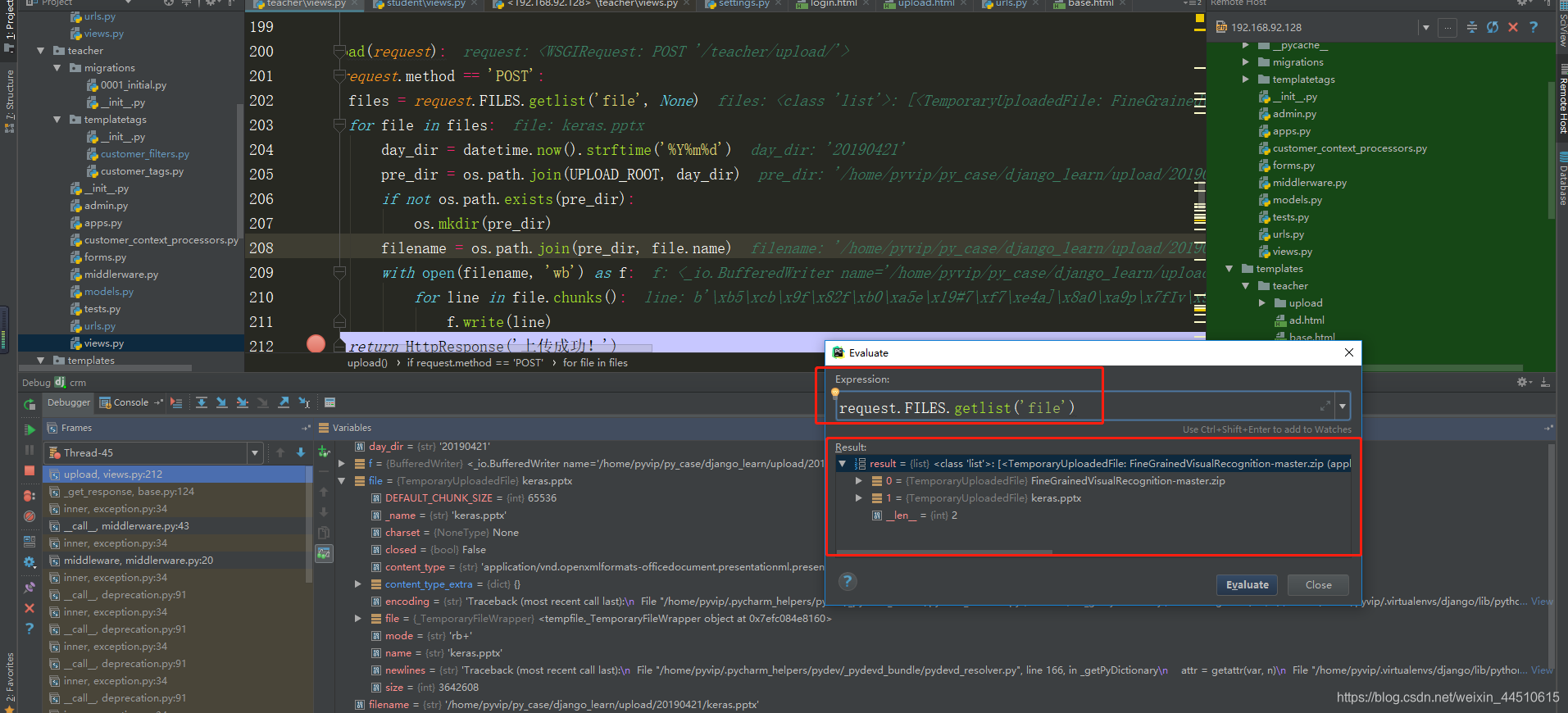Screen dimensions: 1568x713
Task: Click View link on newlines traceback row
Action: point(1542,670)
